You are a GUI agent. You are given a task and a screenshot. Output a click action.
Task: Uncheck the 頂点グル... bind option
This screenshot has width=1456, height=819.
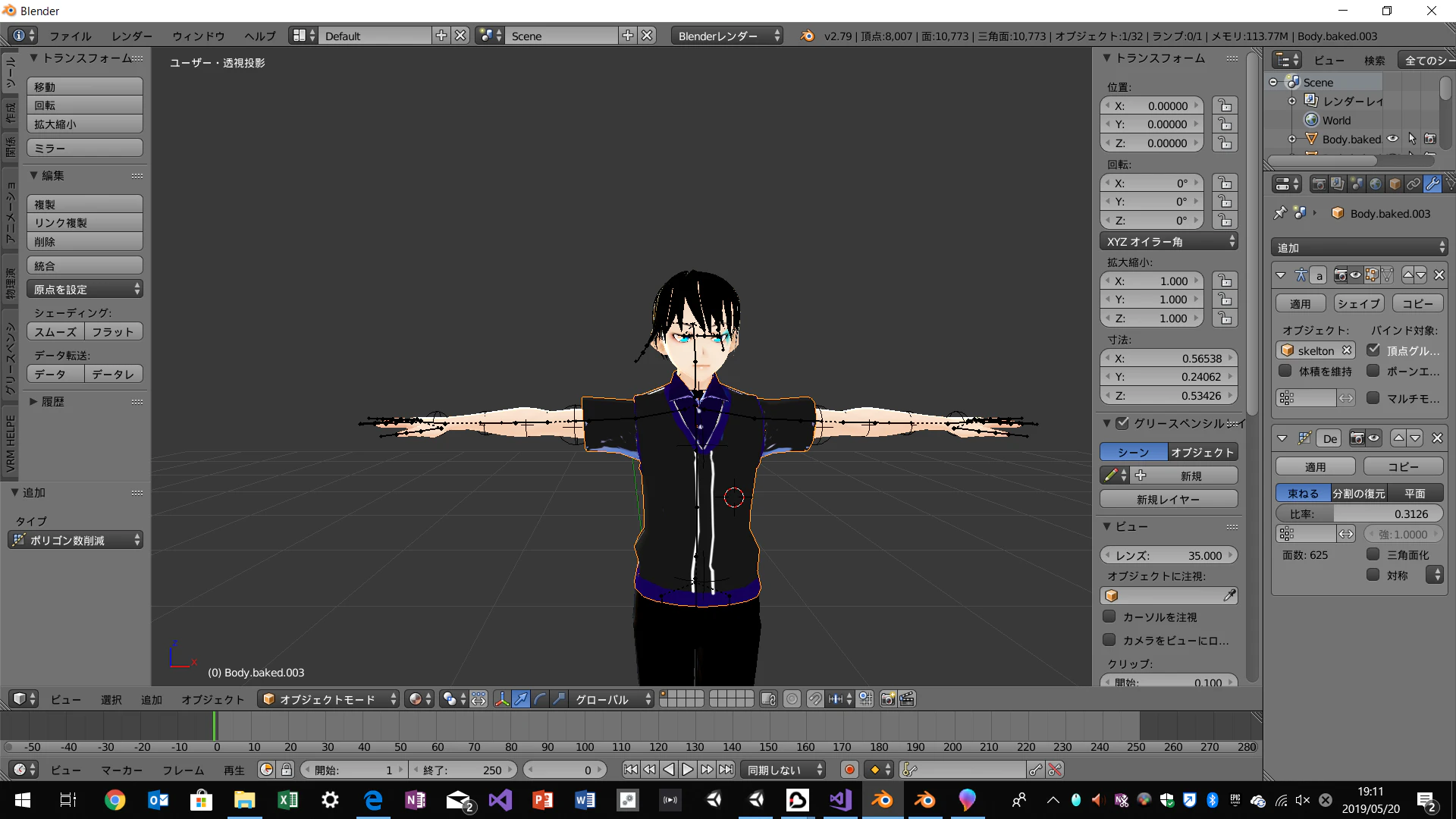[x=1373, y=350]
